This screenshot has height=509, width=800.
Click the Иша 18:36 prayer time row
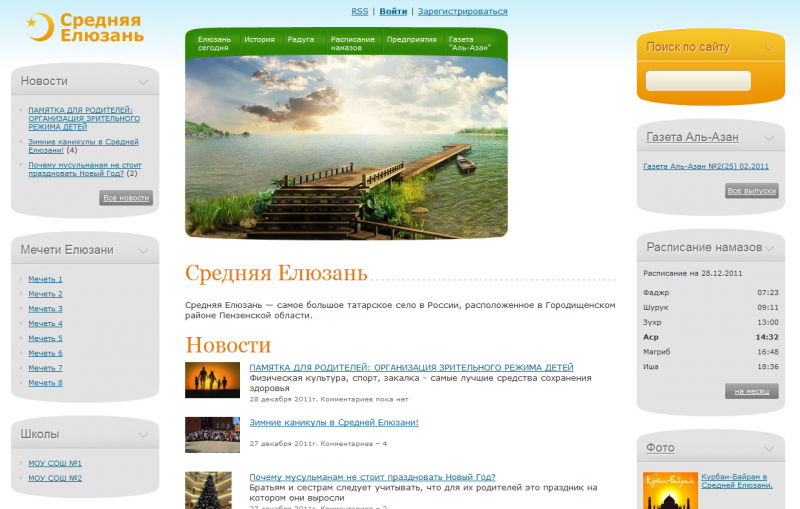point(711,367)
